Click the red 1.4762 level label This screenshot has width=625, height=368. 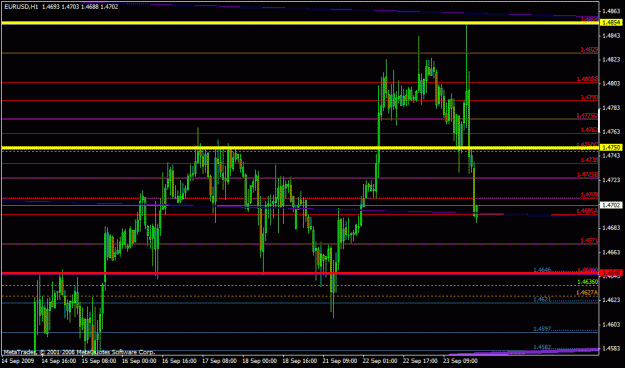[x=589, y=130]
